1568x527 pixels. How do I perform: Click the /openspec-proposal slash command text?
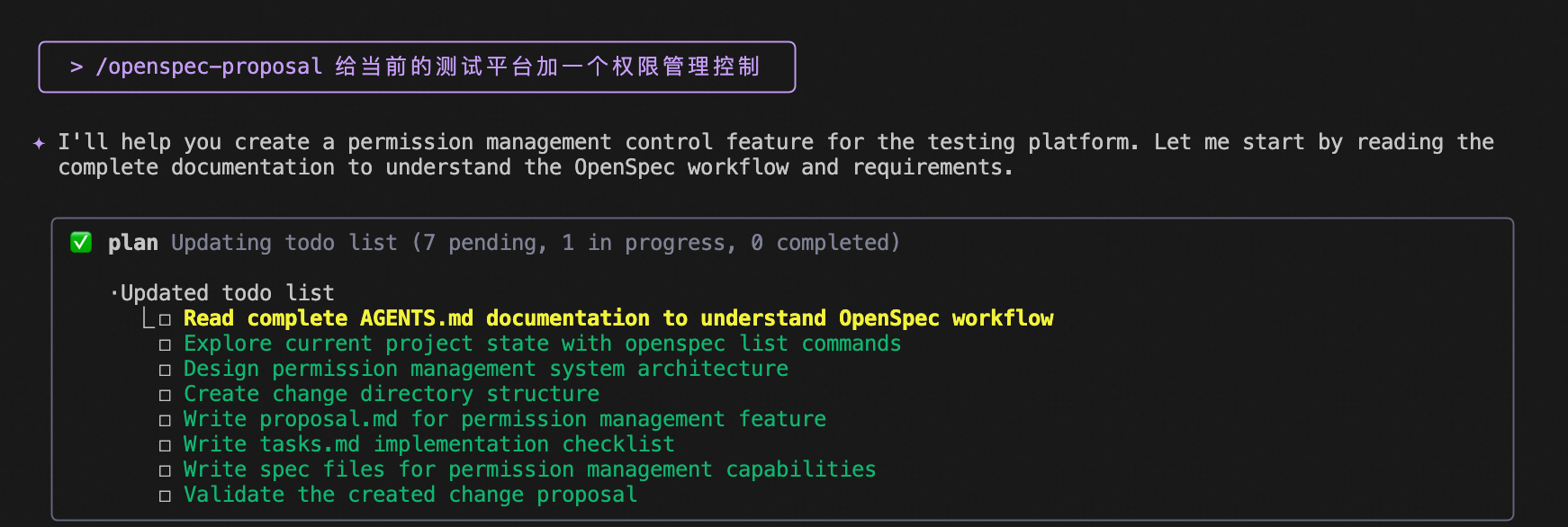pos(209,67)
